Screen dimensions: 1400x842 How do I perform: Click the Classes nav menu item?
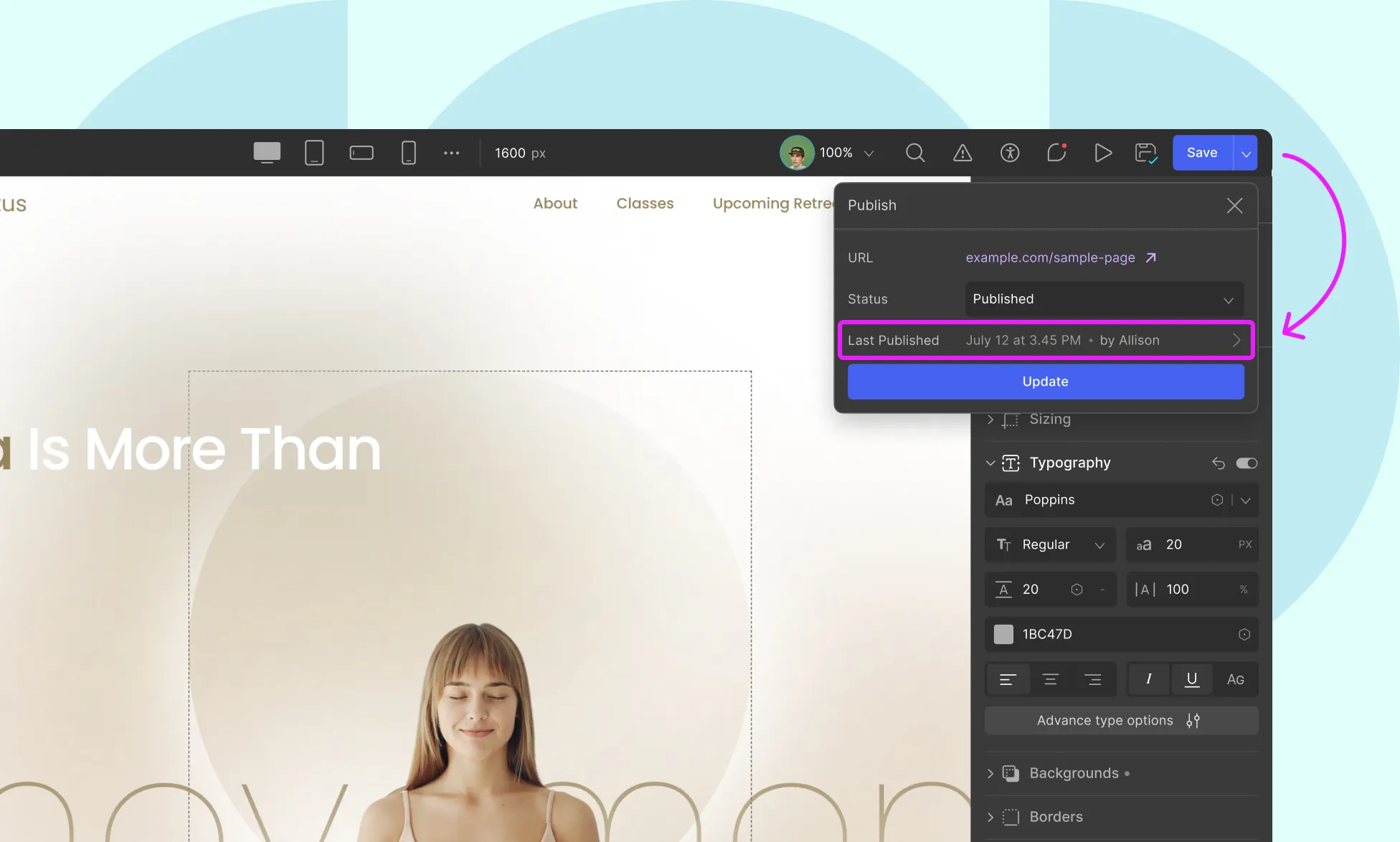point(645,204)
